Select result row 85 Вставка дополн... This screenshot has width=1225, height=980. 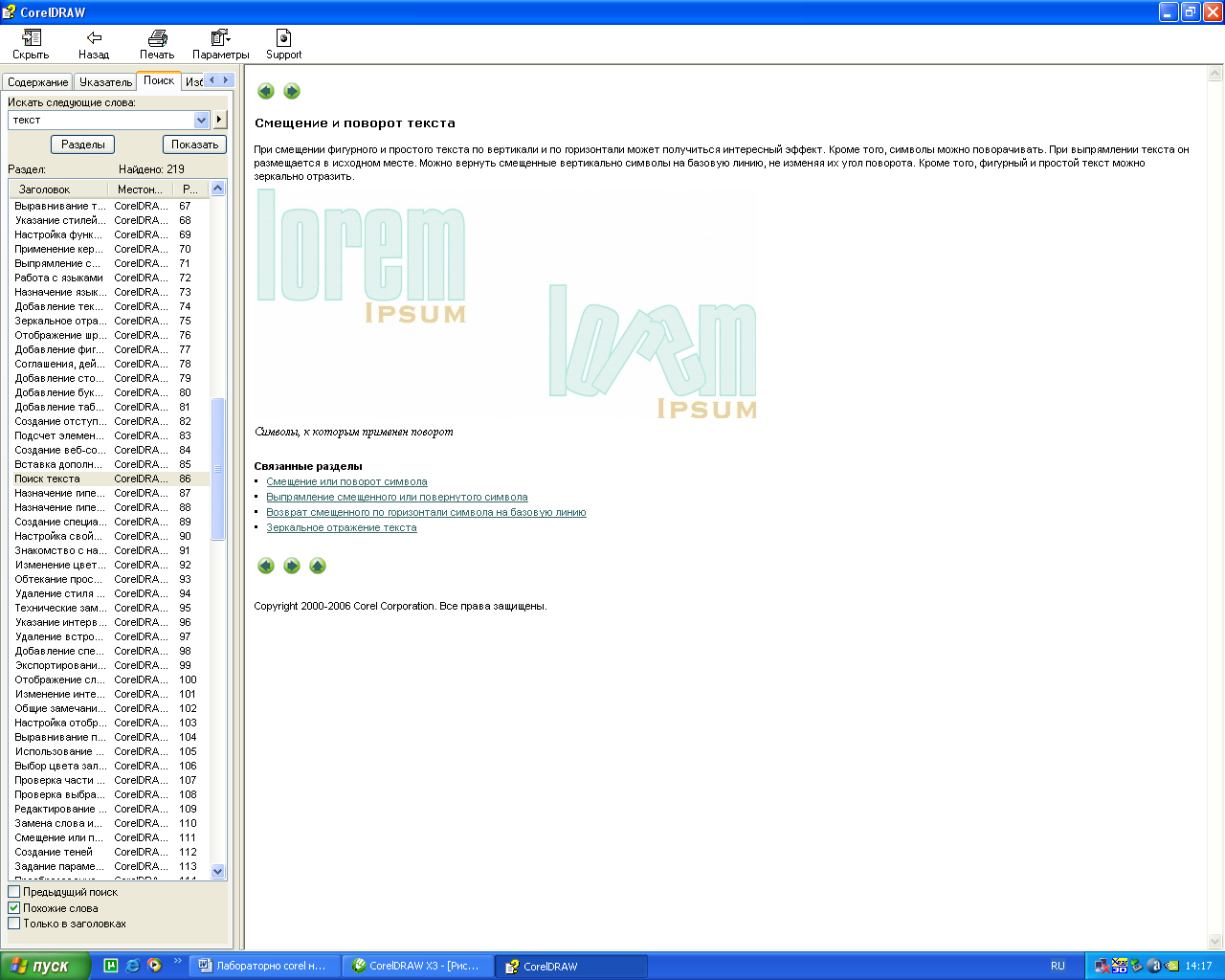(x=109, y=464)
